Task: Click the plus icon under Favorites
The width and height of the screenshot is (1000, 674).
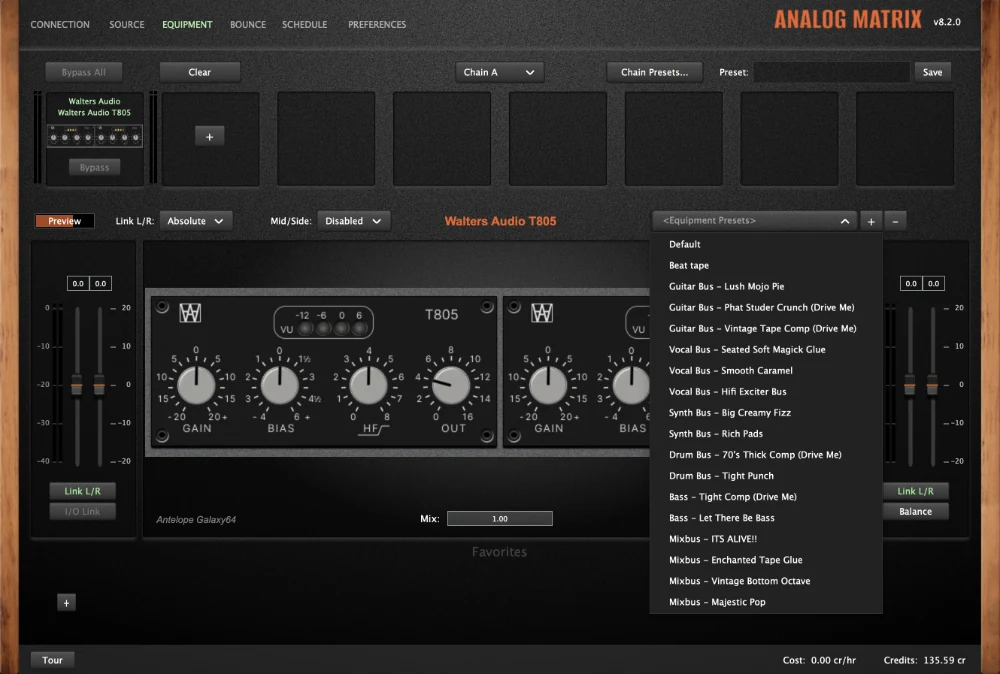Action: [66, 603]
